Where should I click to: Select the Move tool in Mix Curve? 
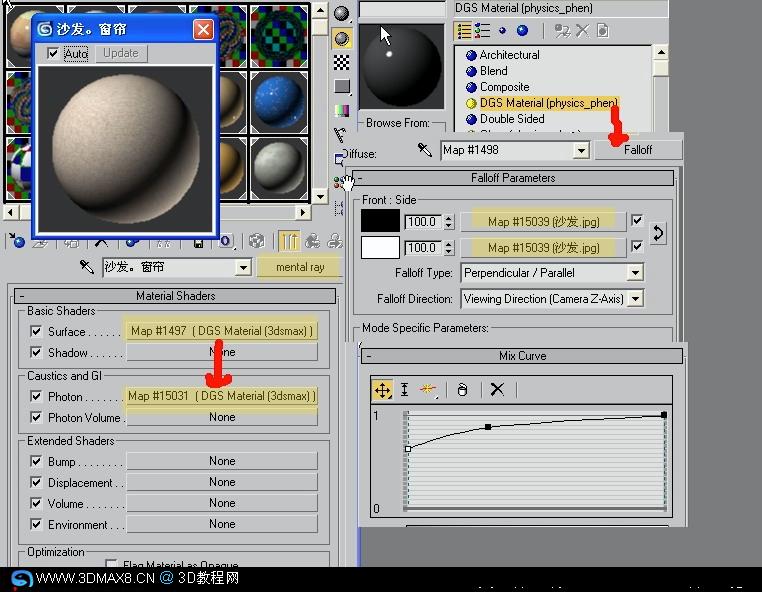point(382,390)
